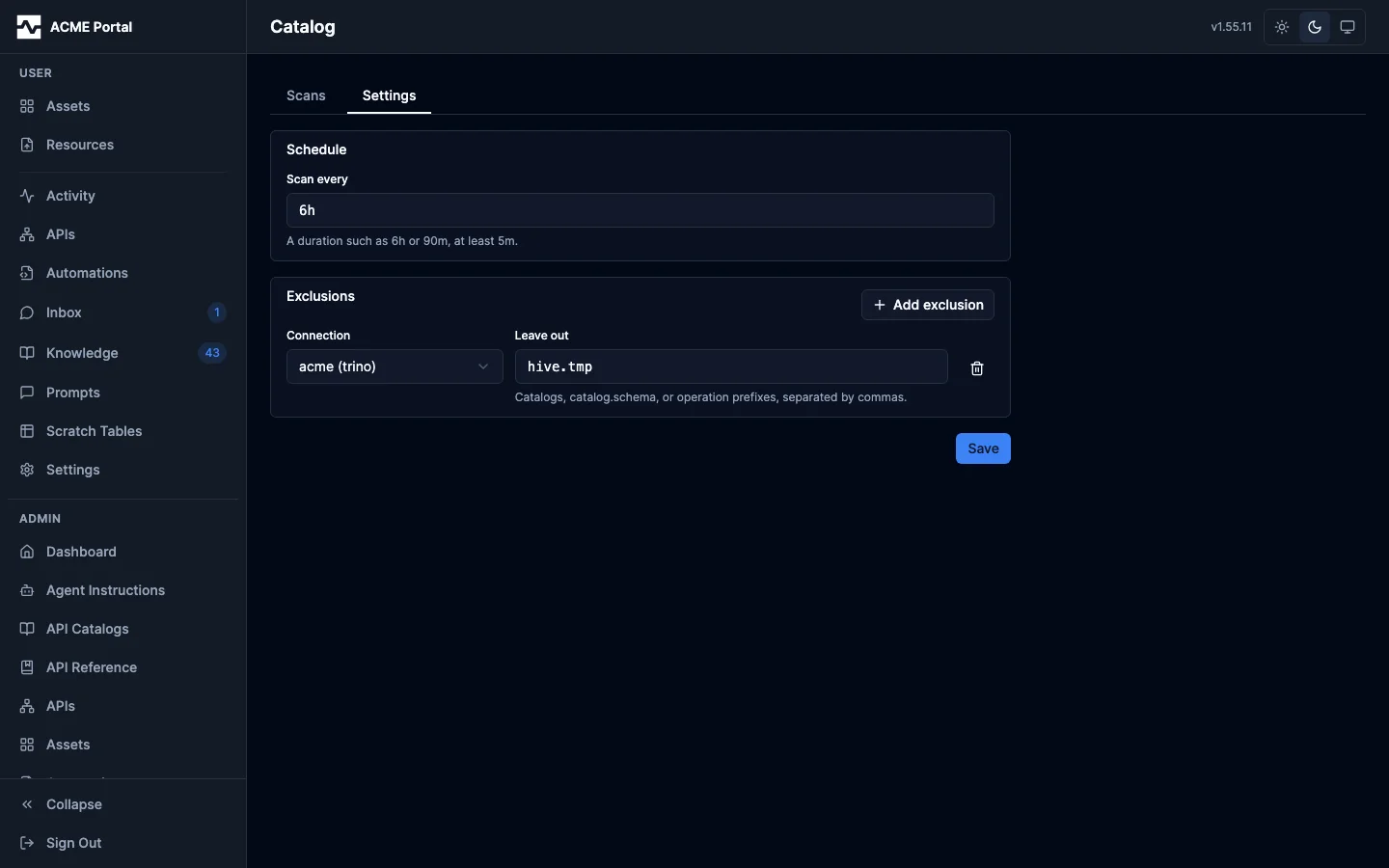Open the Automations page
Viewport: 1389px width, 868px height.
(123, 273)
